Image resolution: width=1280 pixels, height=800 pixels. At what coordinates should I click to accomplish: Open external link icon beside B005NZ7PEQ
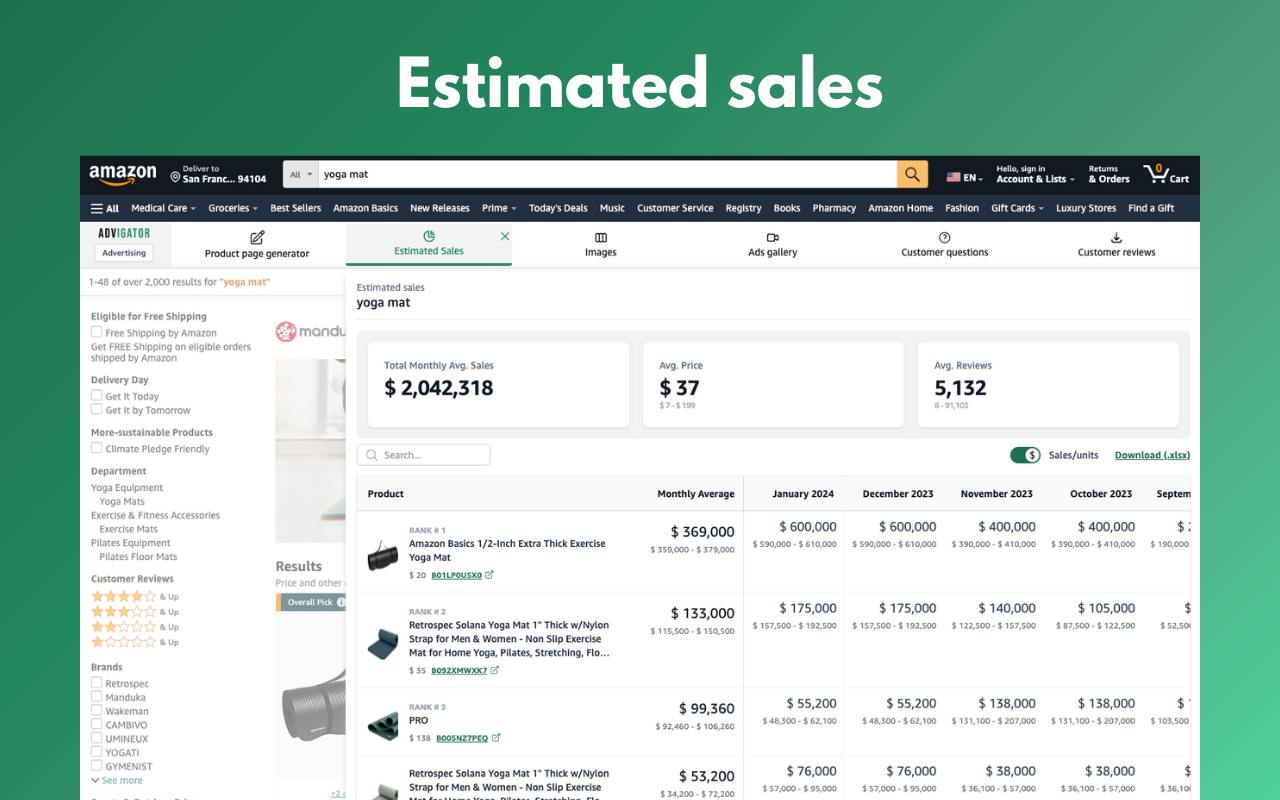pos(496,738)
